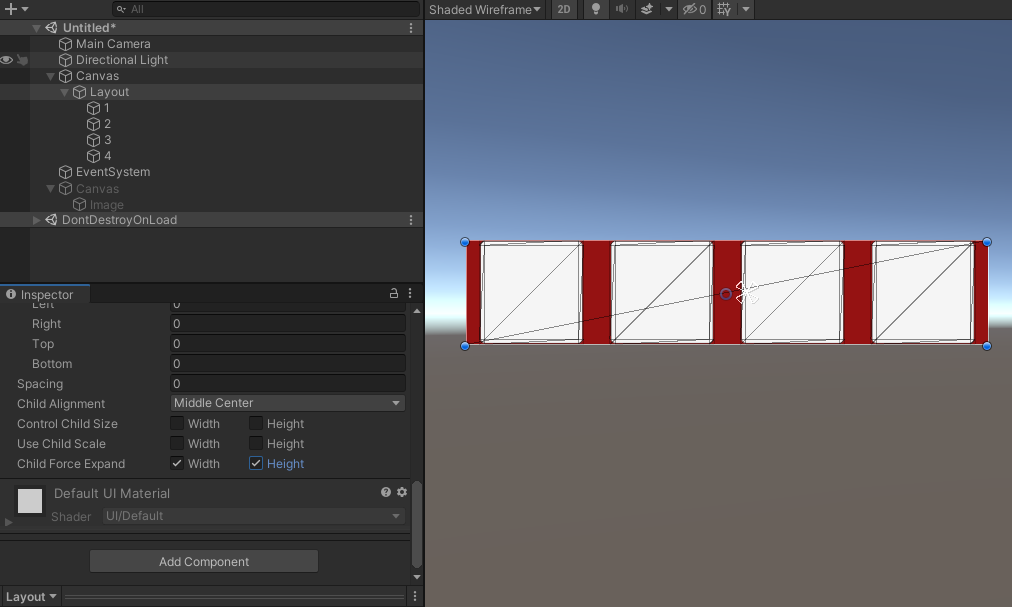Collapse the disabled Canvas object
The image size is (1012, 607).
[50, 189]
